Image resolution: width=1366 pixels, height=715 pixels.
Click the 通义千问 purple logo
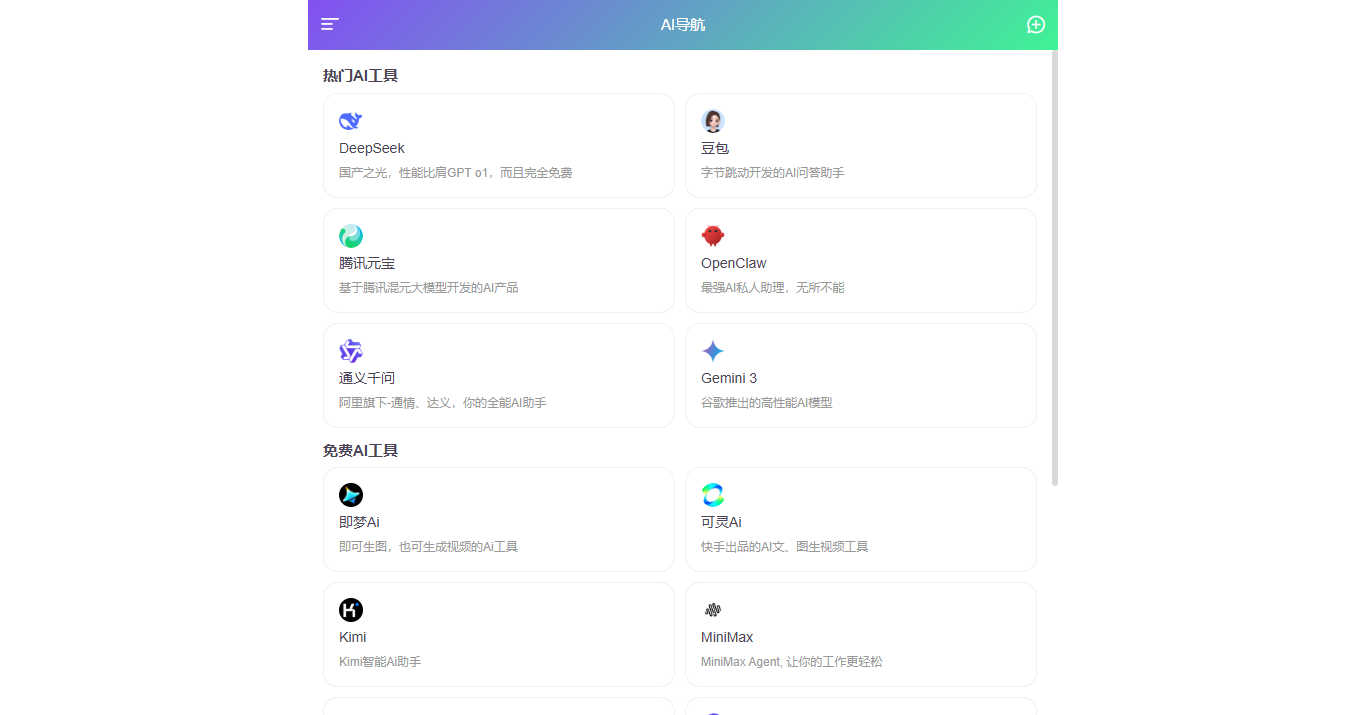(351, 351)
